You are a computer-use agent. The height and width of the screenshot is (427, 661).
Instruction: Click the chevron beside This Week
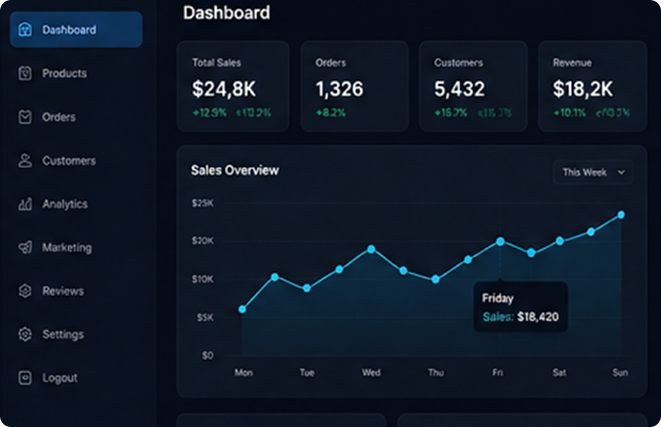coord(621,172)
